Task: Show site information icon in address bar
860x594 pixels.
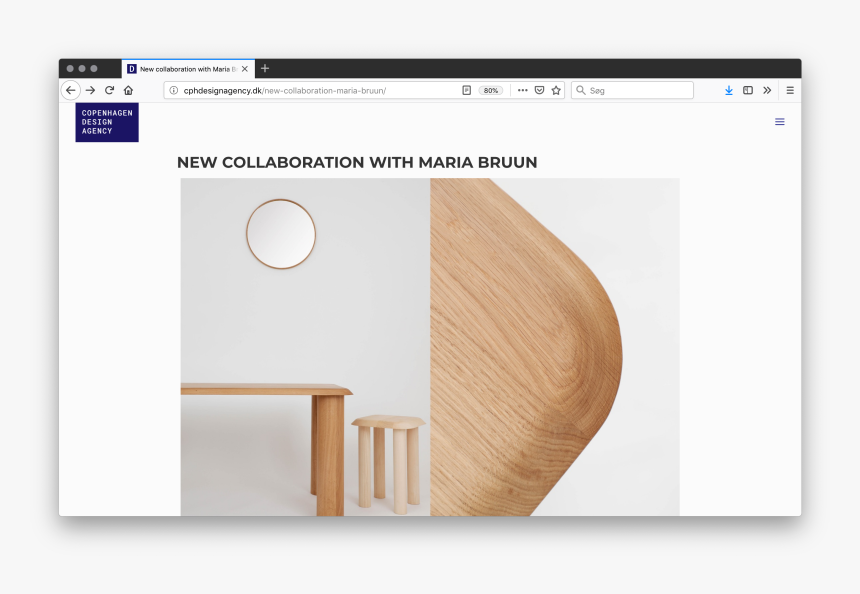Action: pyautogui.click(x=173, y=90)
